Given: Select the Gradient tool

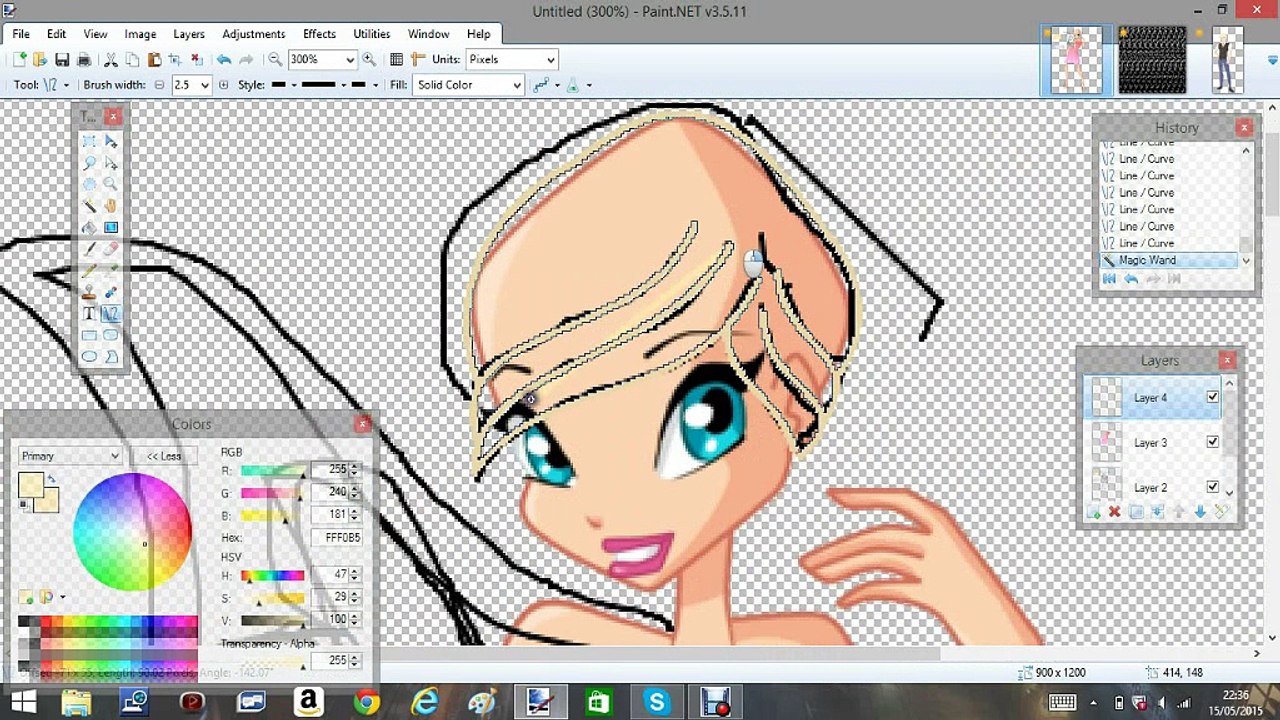Looking at the screenshot, I should click(x=111, y=228).
